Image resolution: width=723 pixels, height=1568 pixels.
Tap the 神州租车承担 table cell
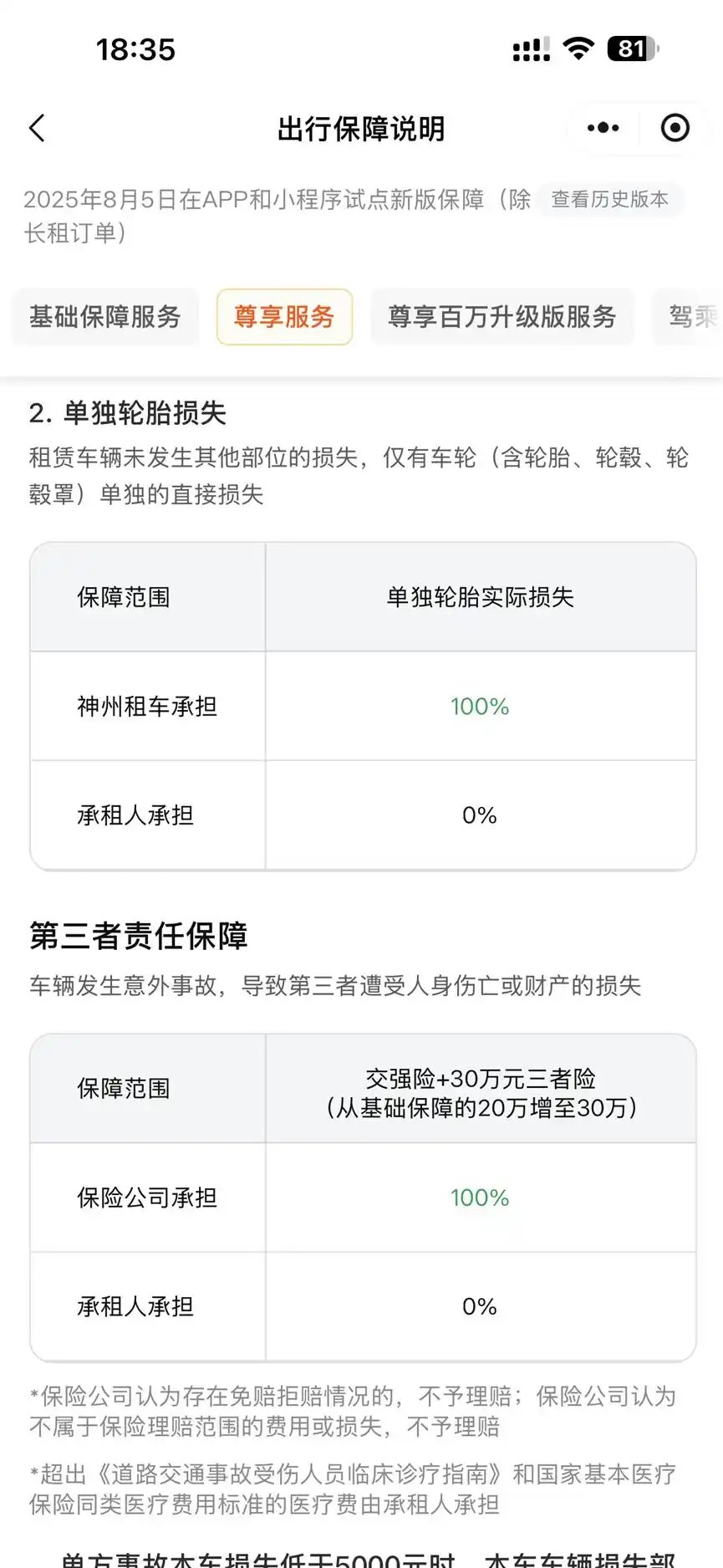pos(146,706)
